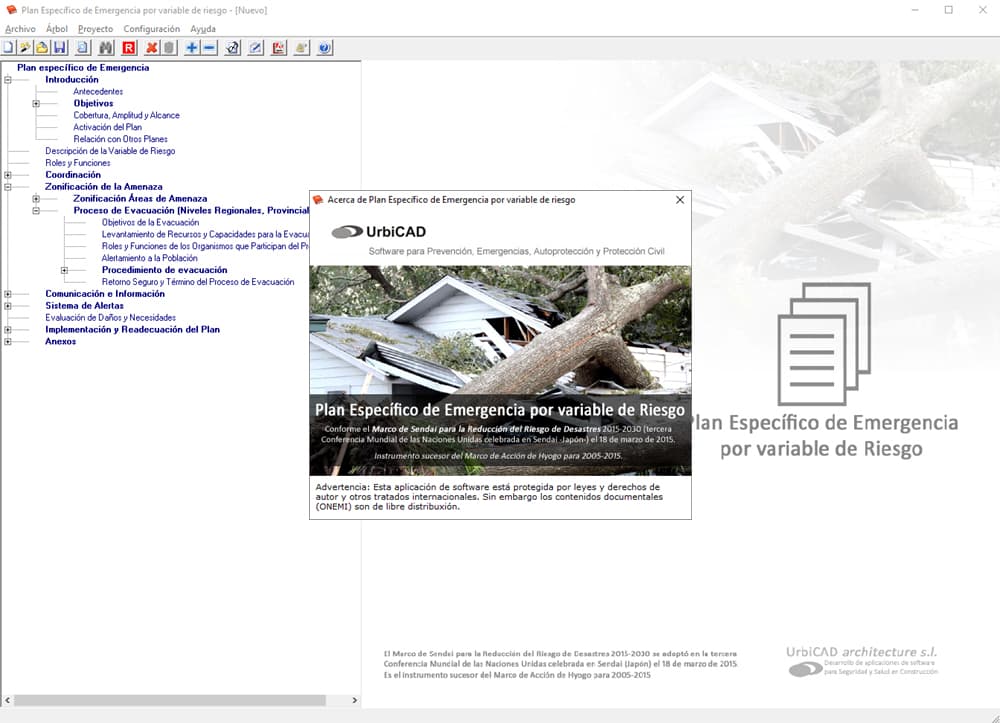1000x723 pixels.
Task: Open the Configuración menu
Action: [x=152, y=29]
